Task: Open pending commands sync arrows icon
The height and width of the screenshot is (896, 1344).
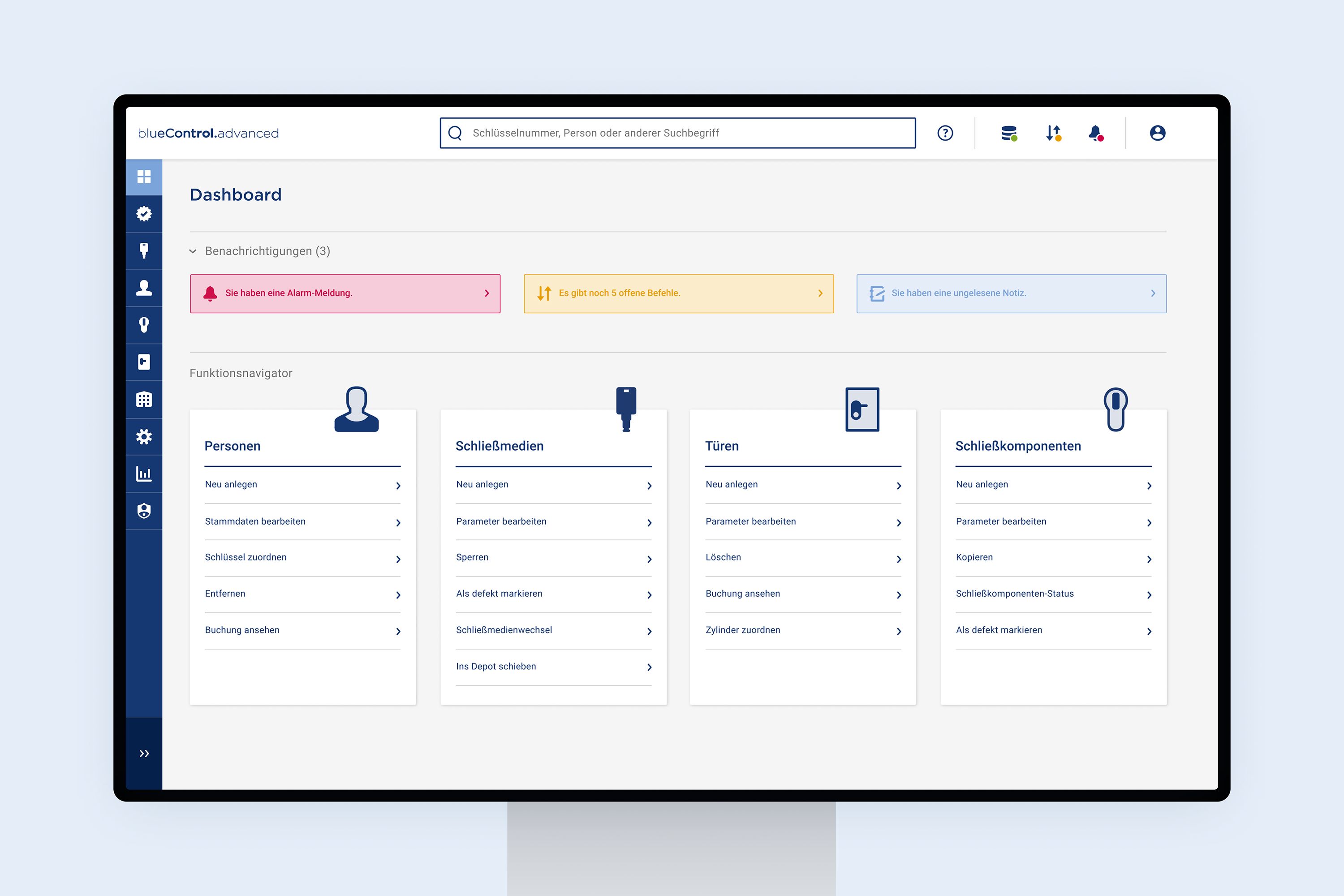Action: pyautogui.click(x=1053, y=133)
